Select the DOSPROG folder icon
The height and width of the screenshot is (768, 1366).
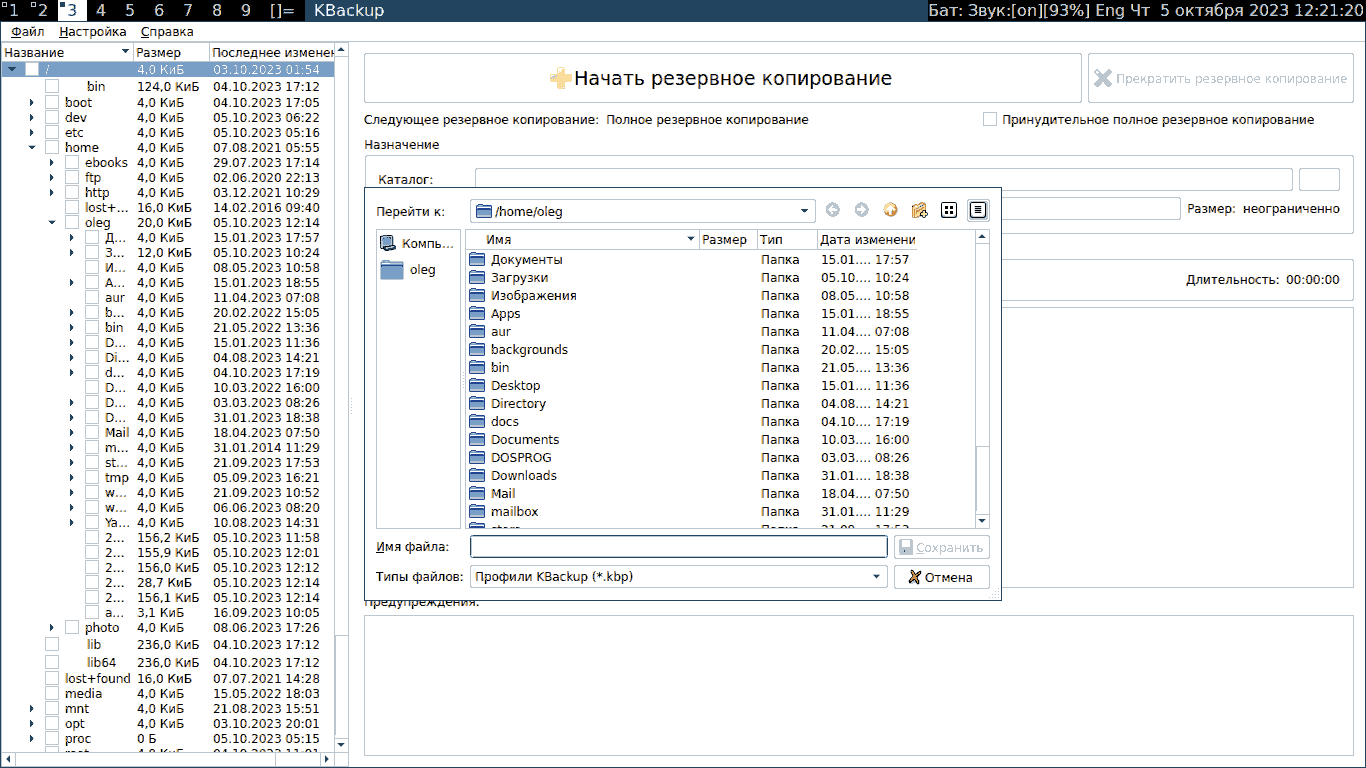tap(478, 458)
